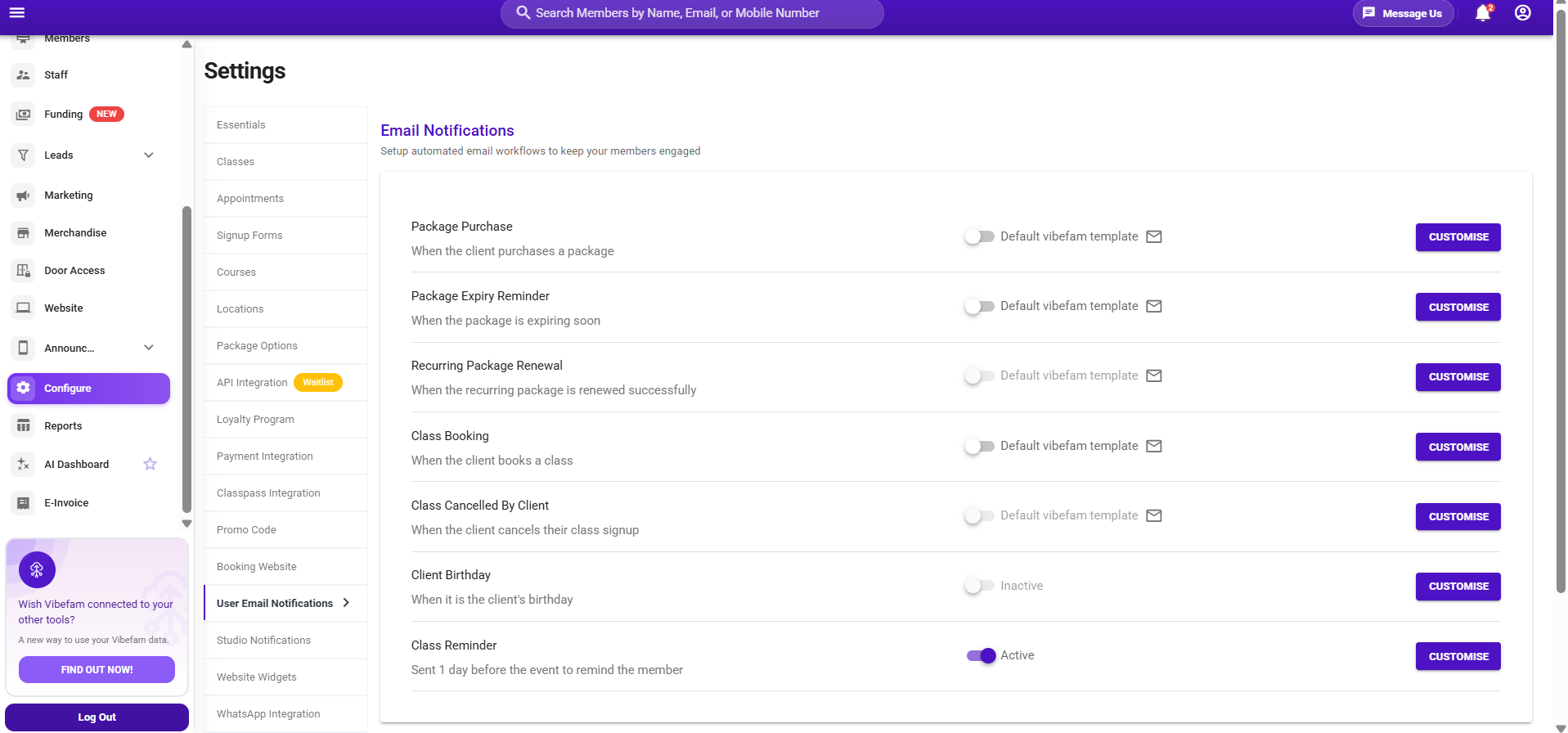The image size is (1568, 733).
Task: Open the Package Options settings tab
Action: (x=286, y=346)
